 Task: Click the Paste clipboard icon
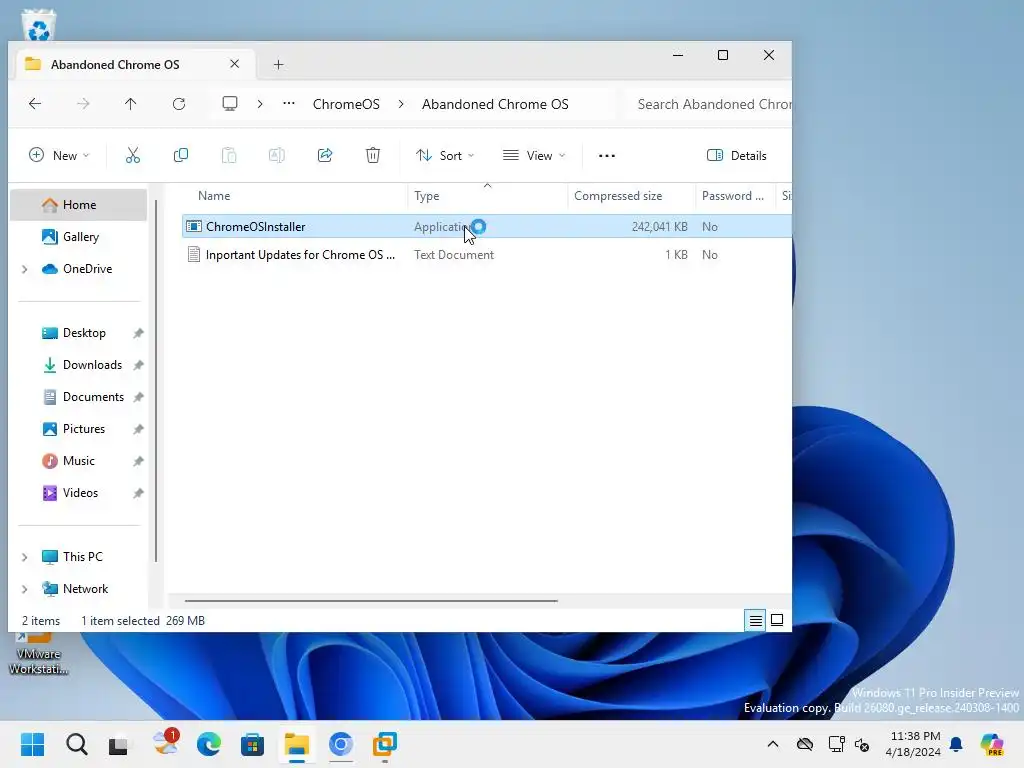(229, 155)
